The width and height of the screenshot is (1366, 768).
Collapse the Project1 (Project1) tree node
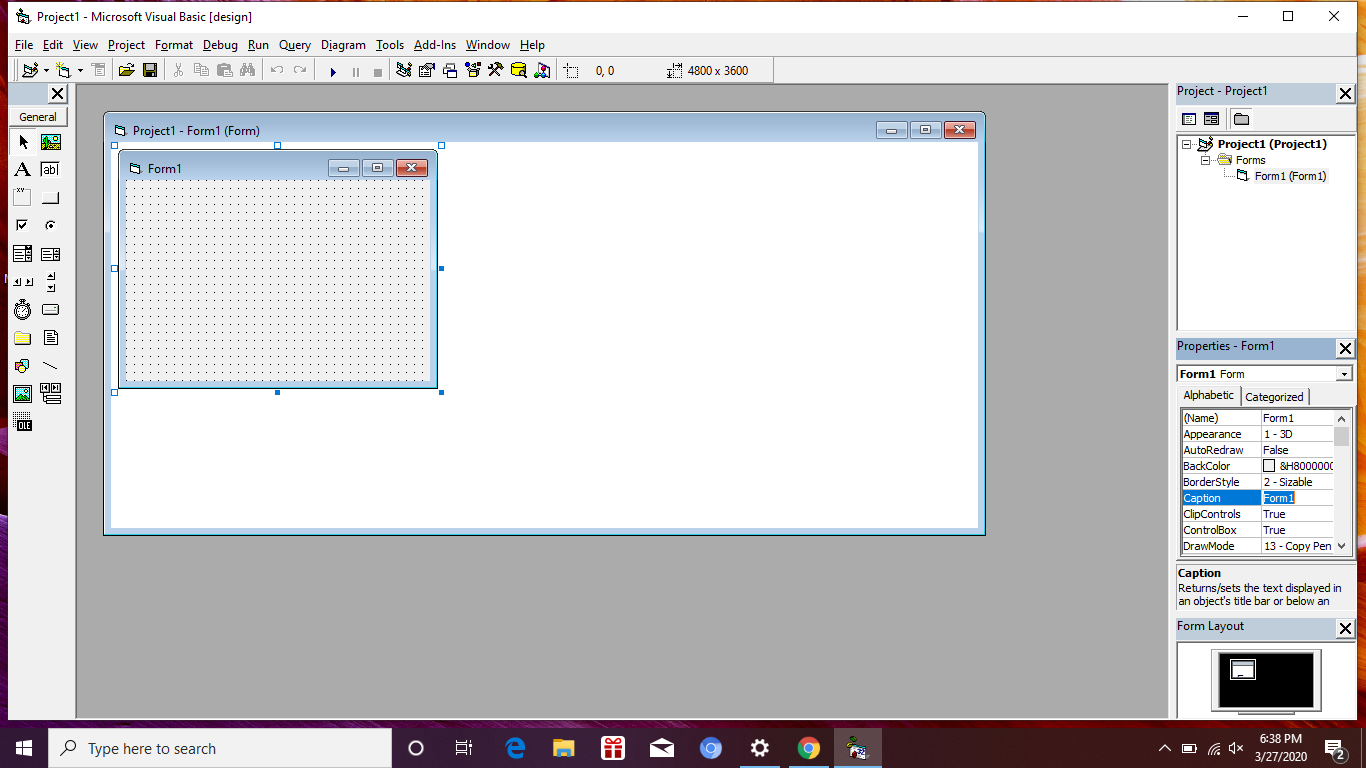(1187, 144)
